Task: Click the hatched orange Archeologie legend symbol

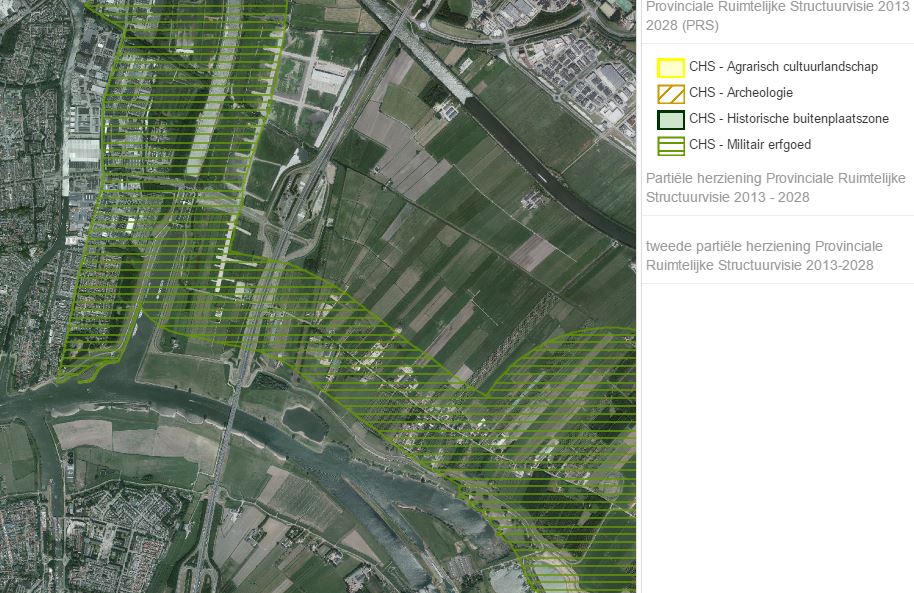Action: click(670, 94)
